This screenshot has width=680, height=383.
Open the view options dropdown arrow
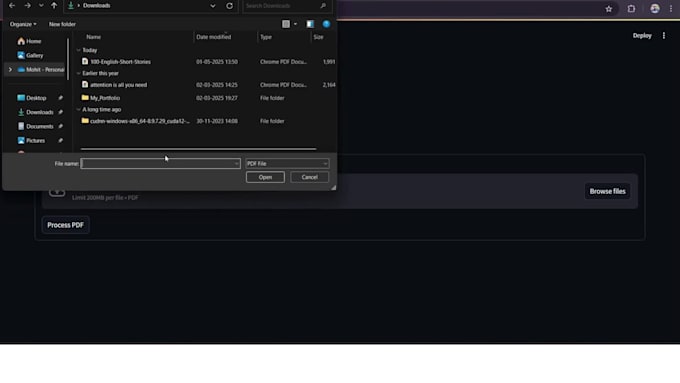point(295,24)
